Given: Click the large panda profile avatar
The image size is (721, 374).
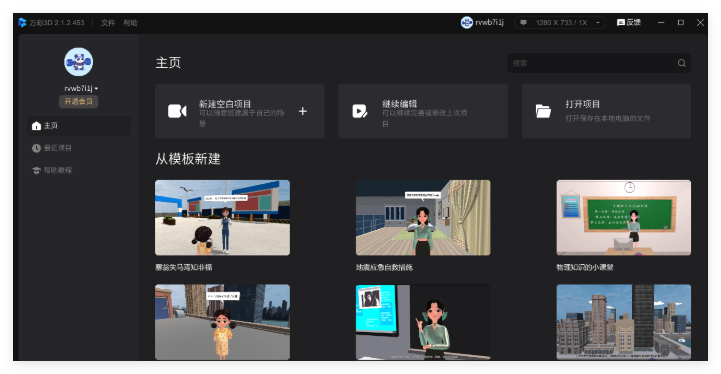Looking at the screenshot, I should [79, 62].
